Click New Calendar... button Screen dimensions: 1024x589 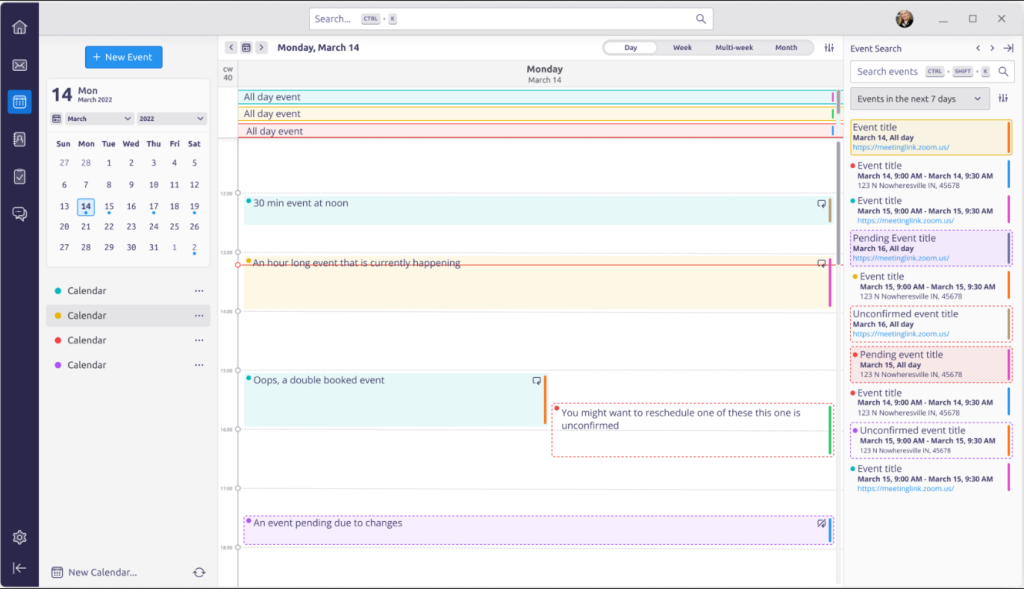point(101,572)
